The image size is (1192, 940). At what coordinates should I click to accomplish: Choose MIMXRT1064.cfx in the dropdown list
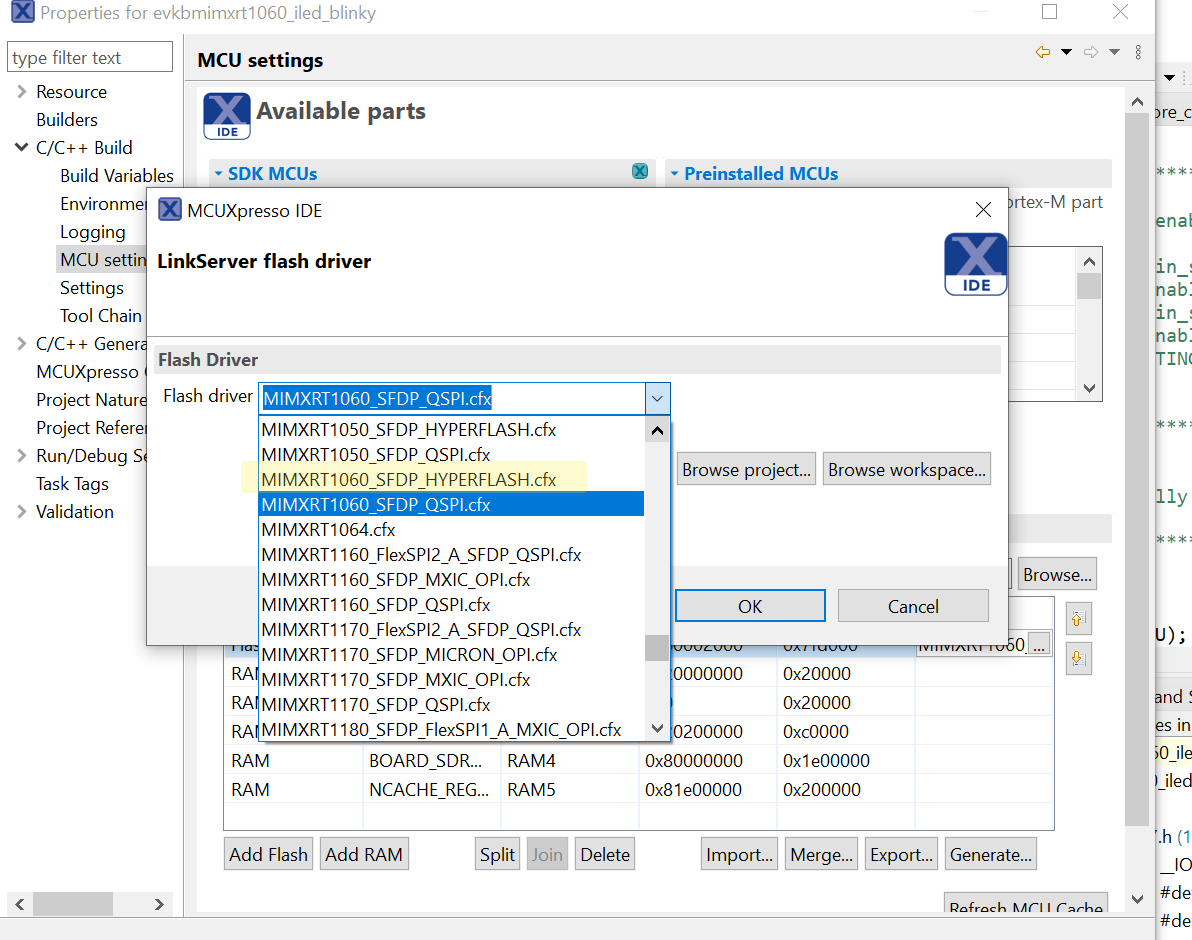click(328, 530)
